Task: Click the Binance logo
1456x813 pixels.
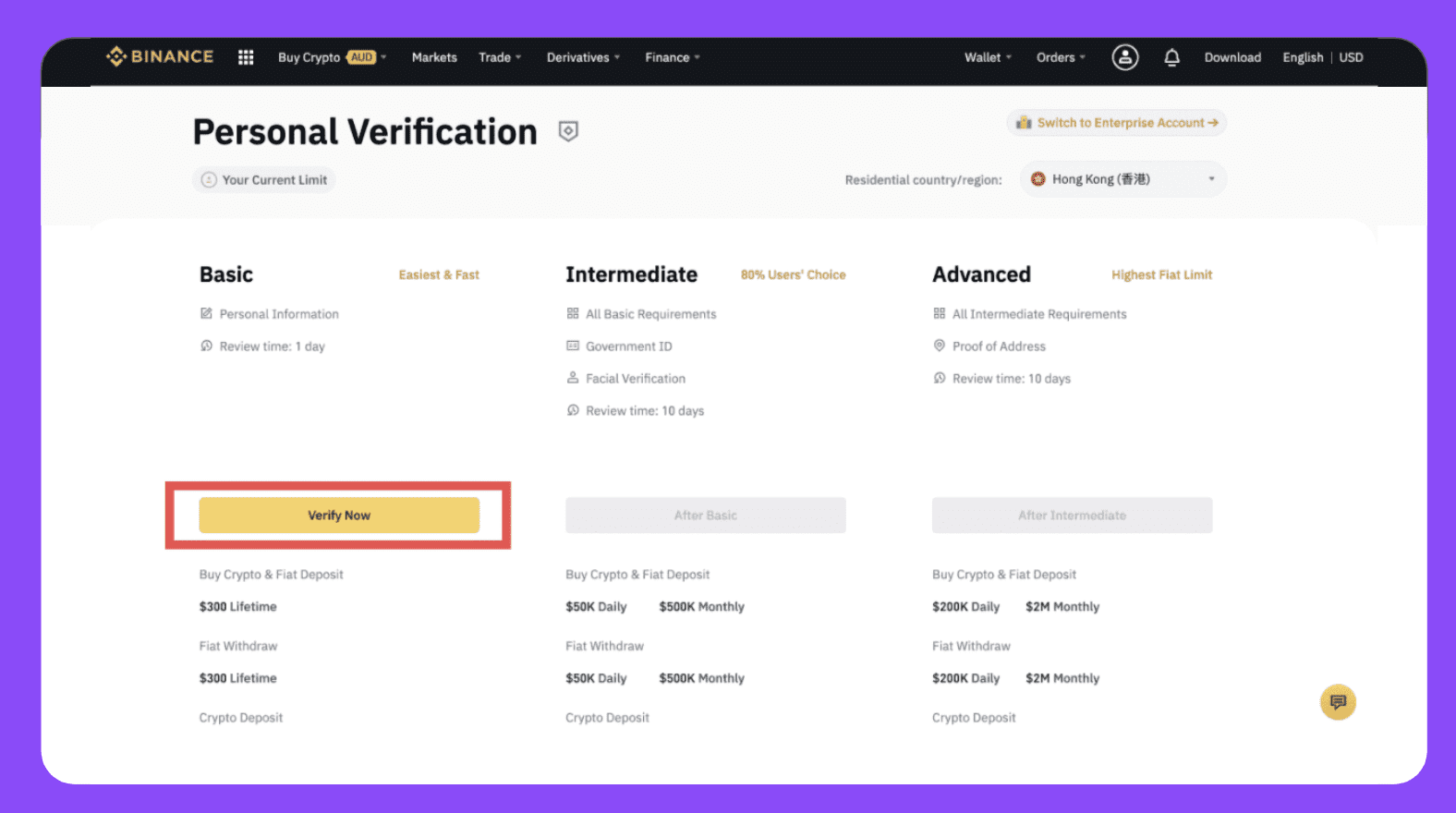Action: [160, 56]
